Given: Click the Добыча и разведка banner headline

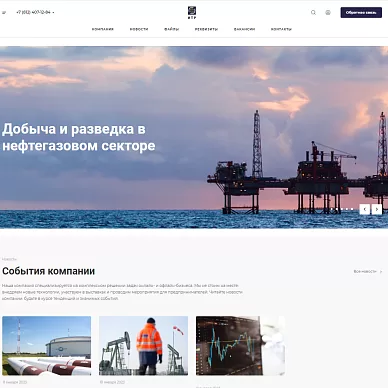Looking at the screenshot, I should click(79, 137).
